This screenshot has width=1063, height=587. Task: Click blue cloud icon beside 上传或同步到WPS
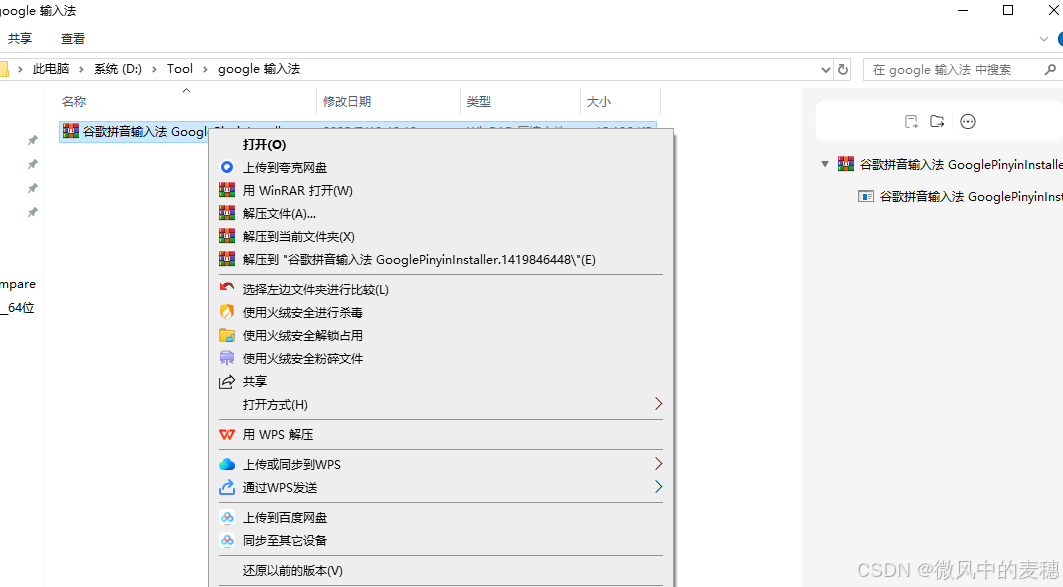click(x=227, y=464)
